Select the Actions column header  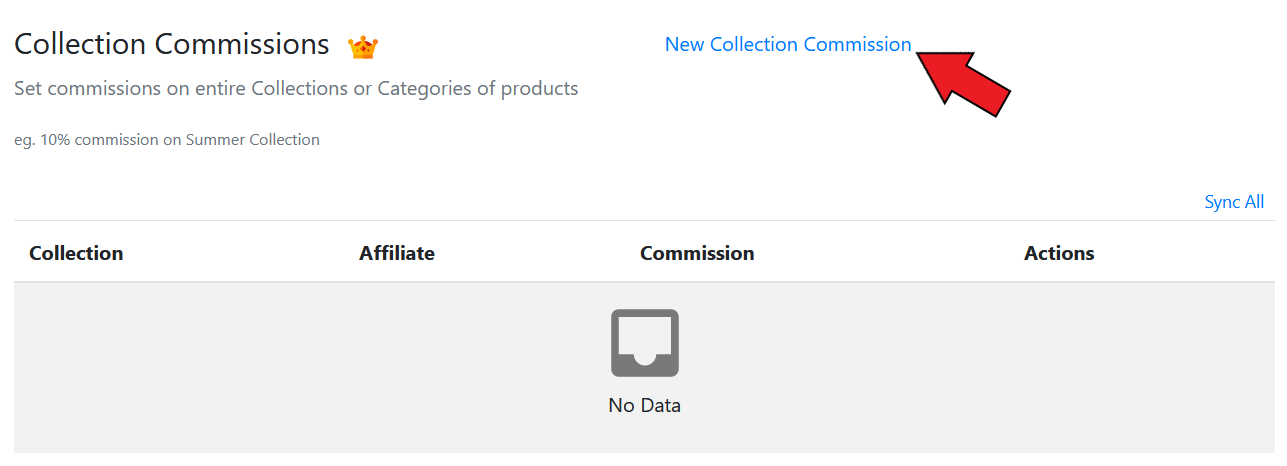pyautogui.click(x=1059, y=253)
